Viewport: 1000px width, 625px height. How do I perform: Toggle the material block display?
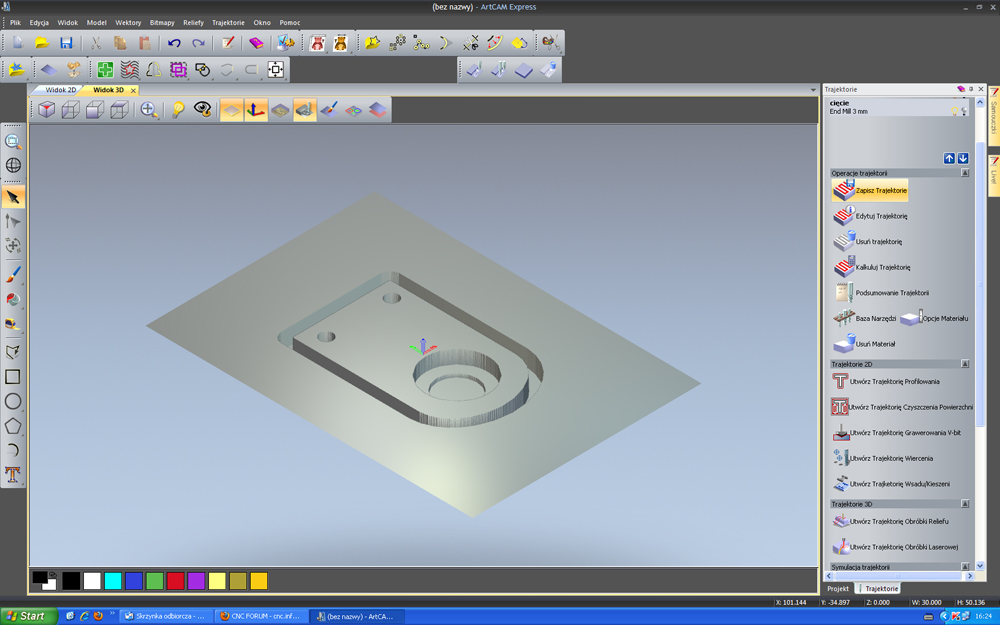[x=280, y=110]
